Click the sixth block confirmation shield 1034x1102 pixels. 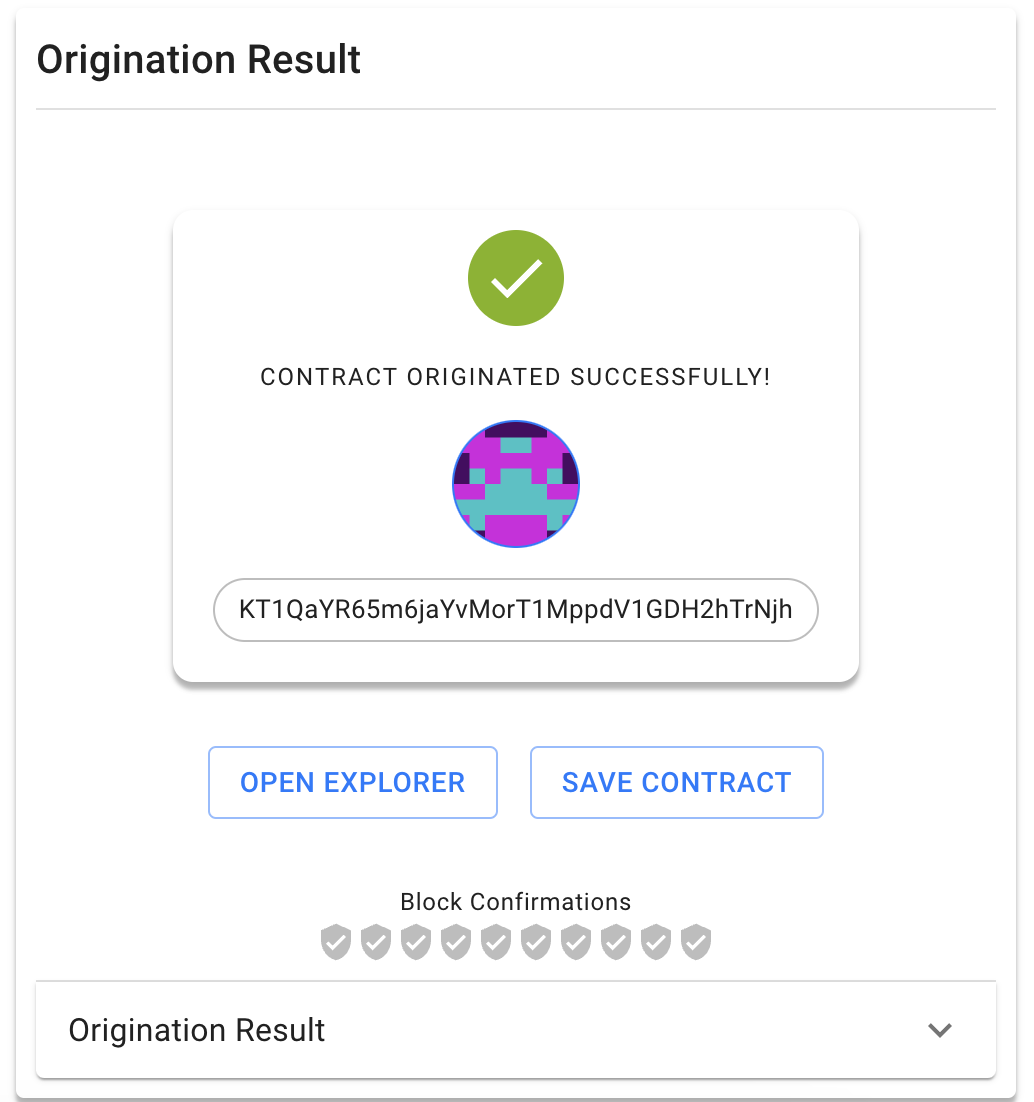[536, 942]
